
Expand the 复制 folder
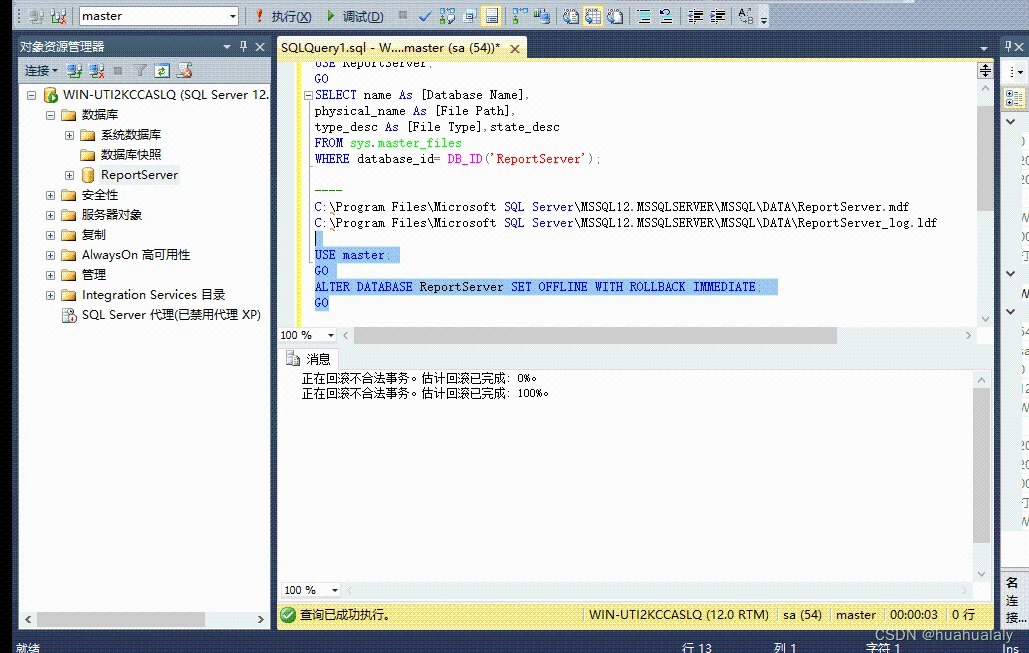[51, 235]
